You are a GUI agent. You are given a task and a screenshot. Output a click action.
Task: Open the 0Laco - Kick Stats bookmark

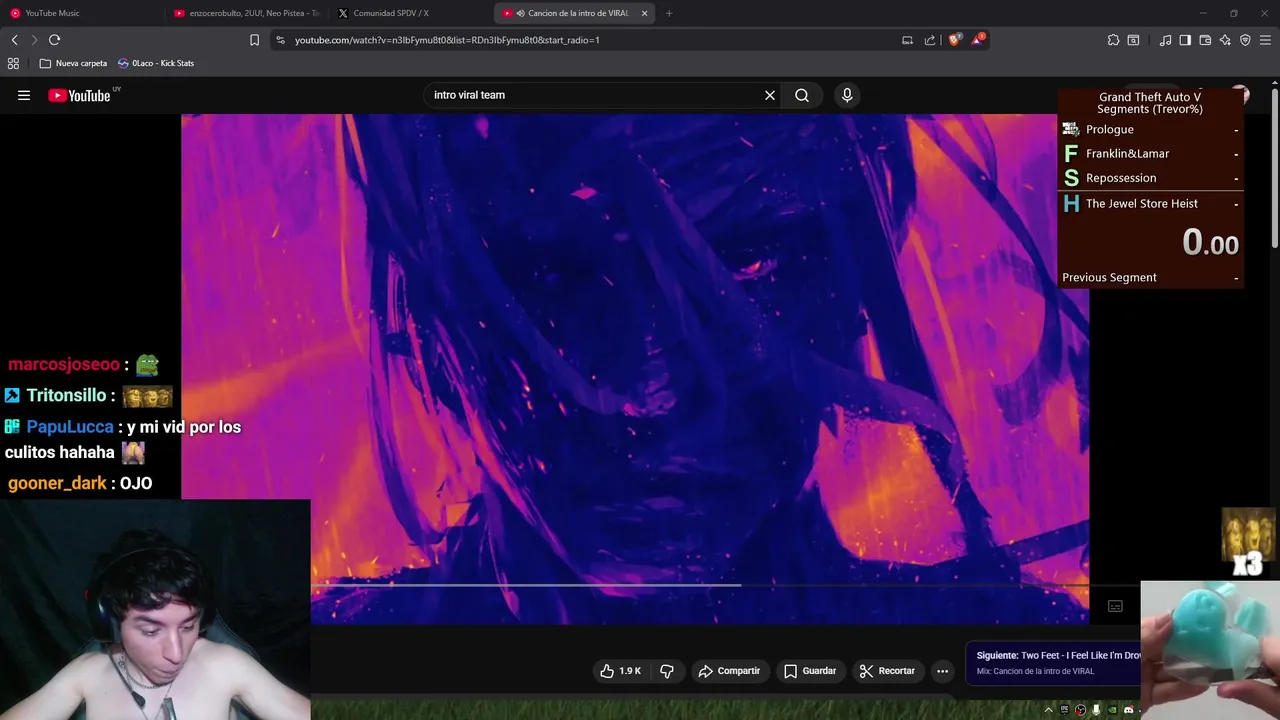click(x=156, y=63)
